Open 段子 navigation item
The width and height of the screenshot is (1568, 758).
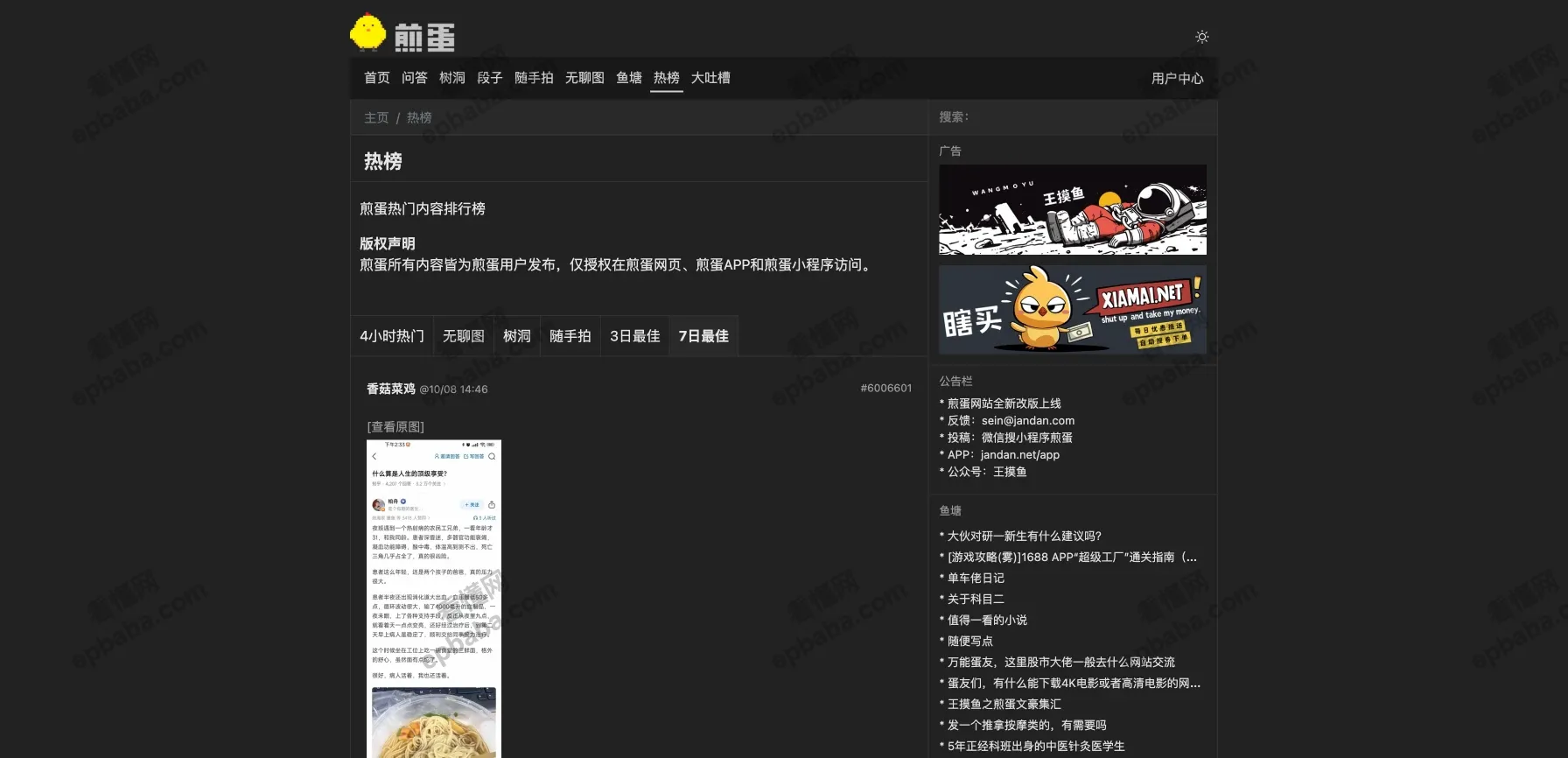(490, 78)
